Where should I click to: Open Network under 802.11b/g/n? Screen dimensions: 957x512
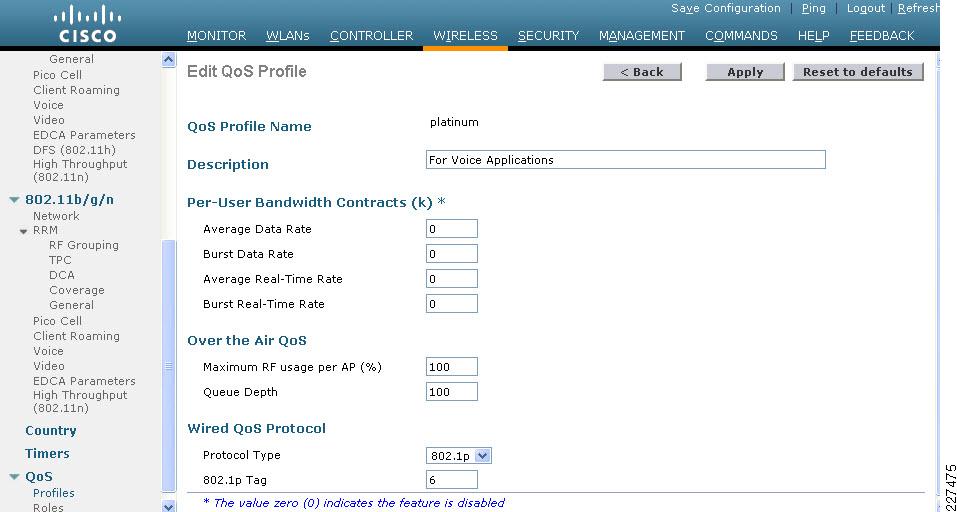pos(56,216)
